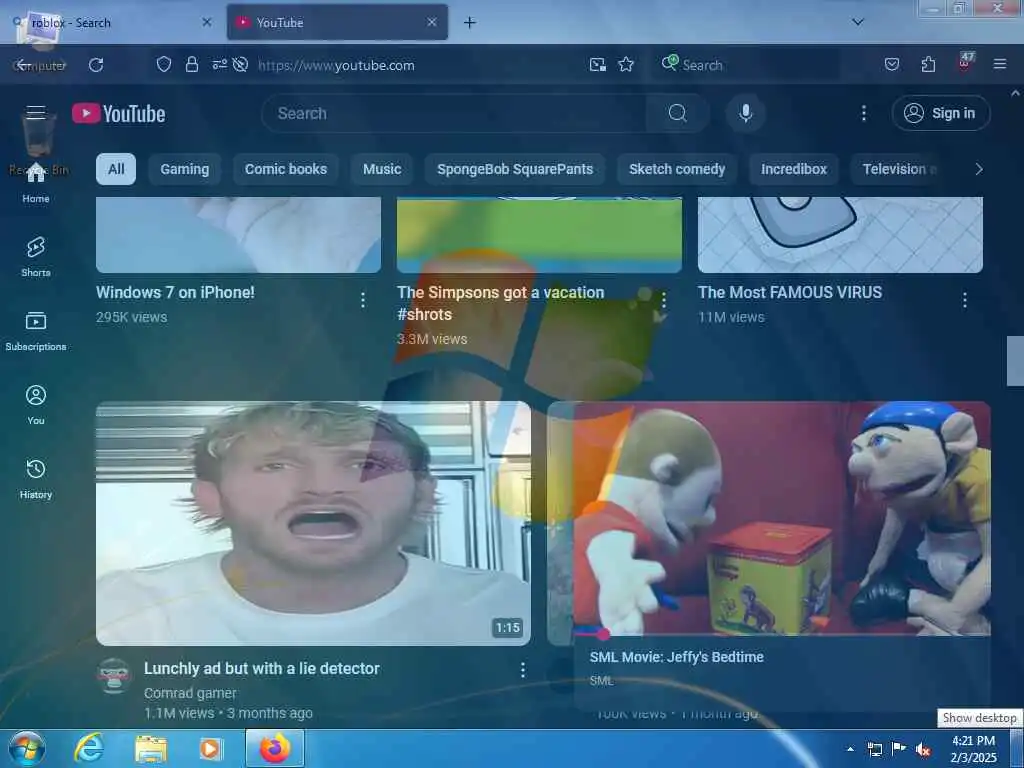List all tabs dropdown arrow
This screenshot has width=1024, height=768.
click(857, 22)
